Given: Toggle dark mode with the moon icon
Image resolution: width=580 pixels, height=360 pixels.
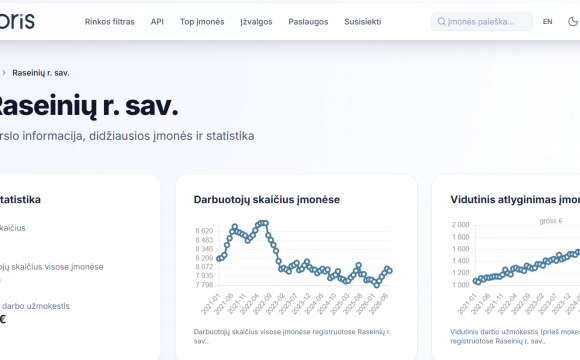Looking at the screenshot, I should pyautogui.click(x=573, y=21).
